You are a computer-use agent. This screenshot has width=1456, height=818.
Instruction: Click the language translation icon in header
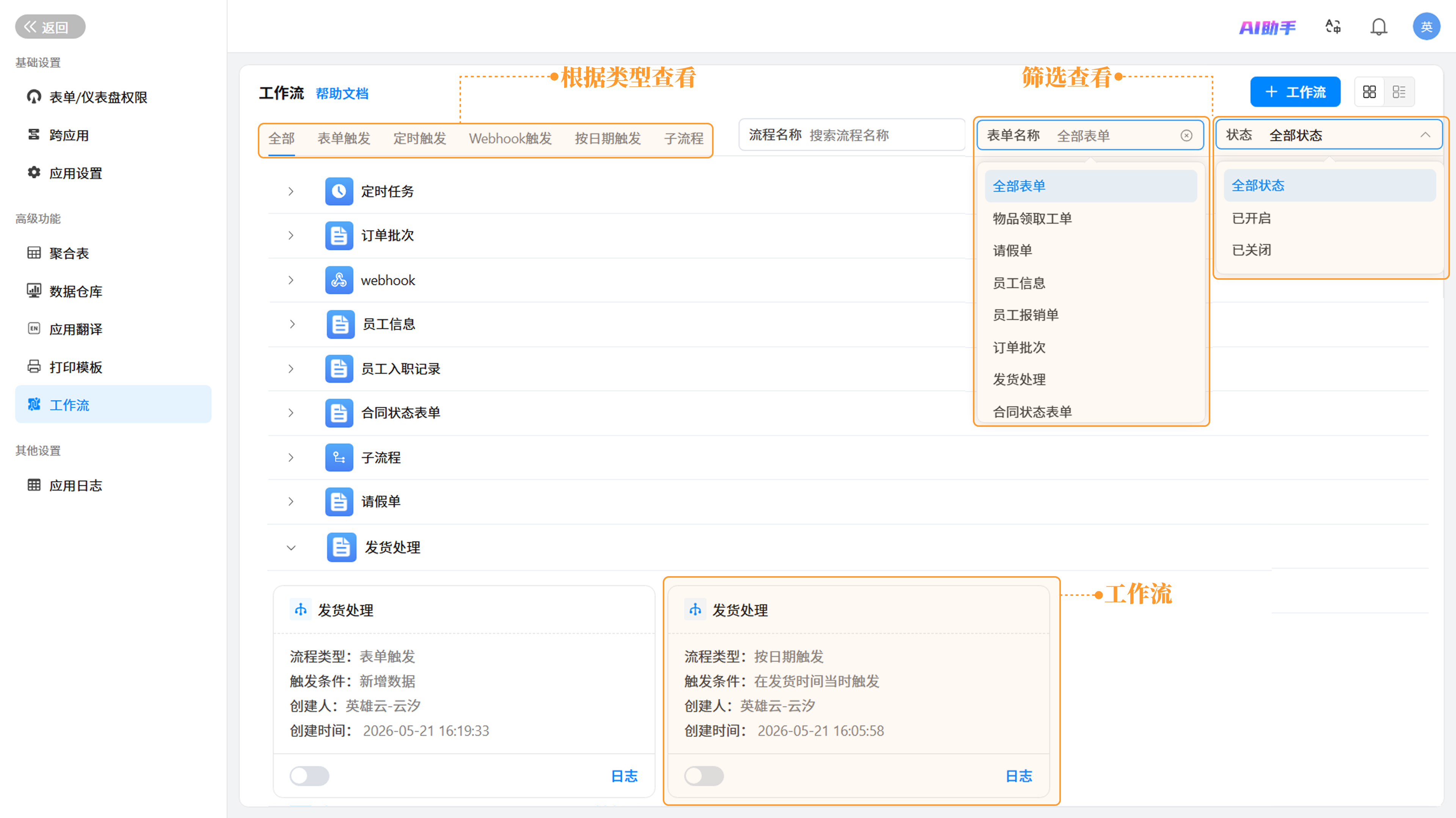(1334, 27)
